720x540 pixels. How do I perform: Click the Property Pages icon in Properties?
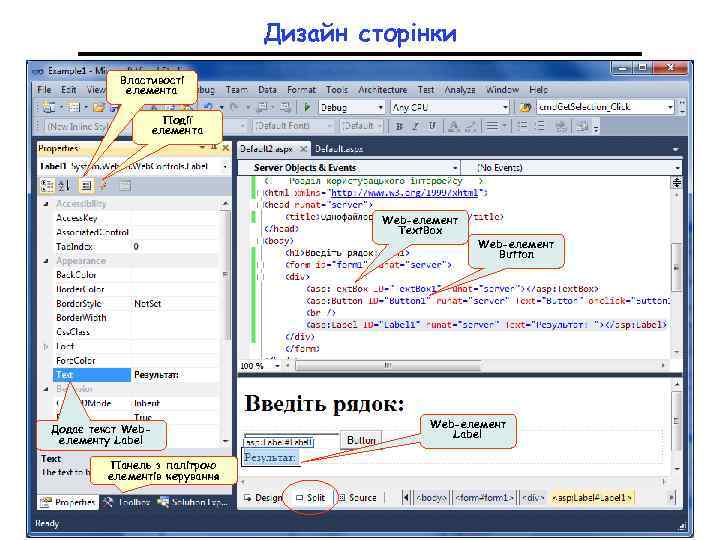125,186
